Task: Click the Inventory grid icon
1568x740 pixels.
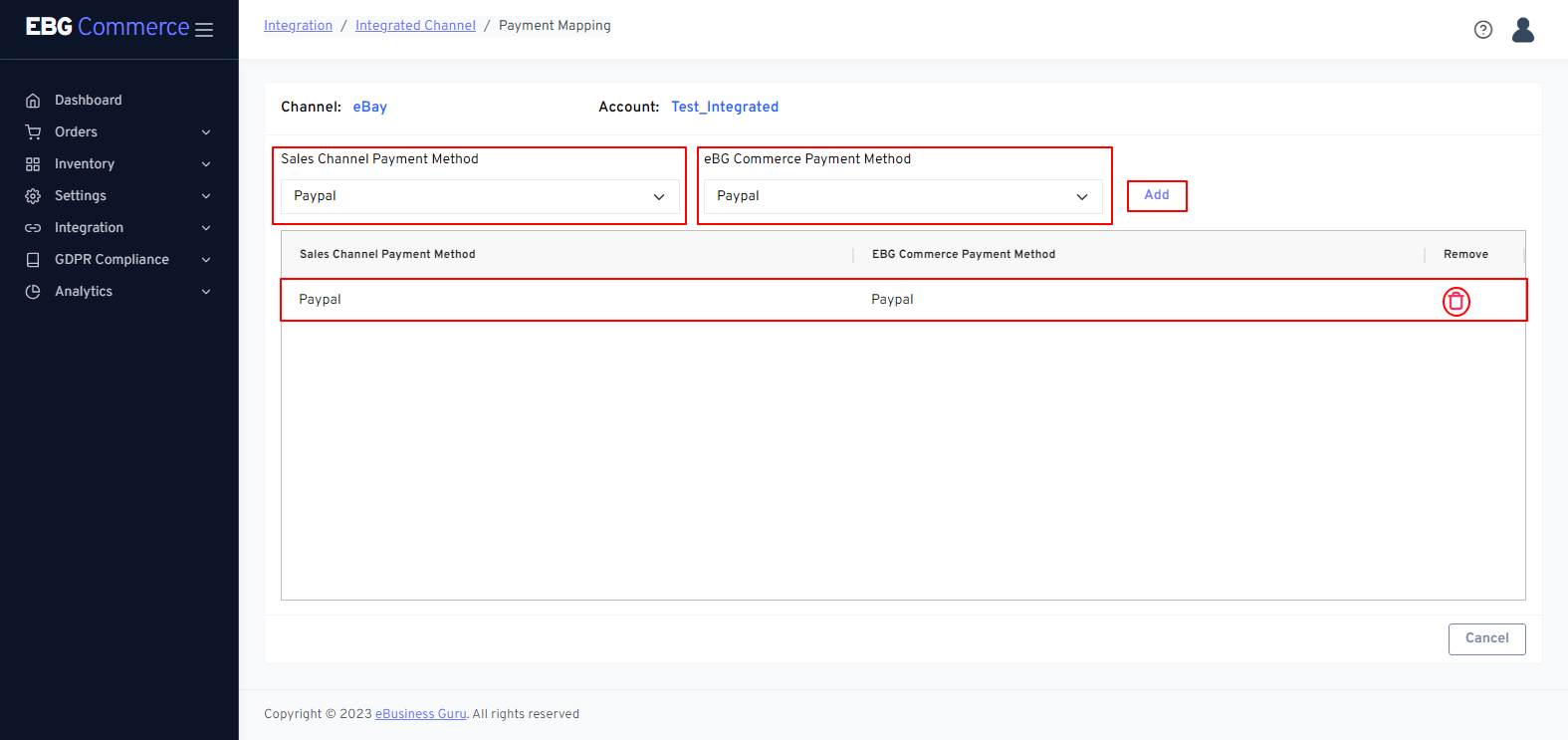Action: [33, 164]
